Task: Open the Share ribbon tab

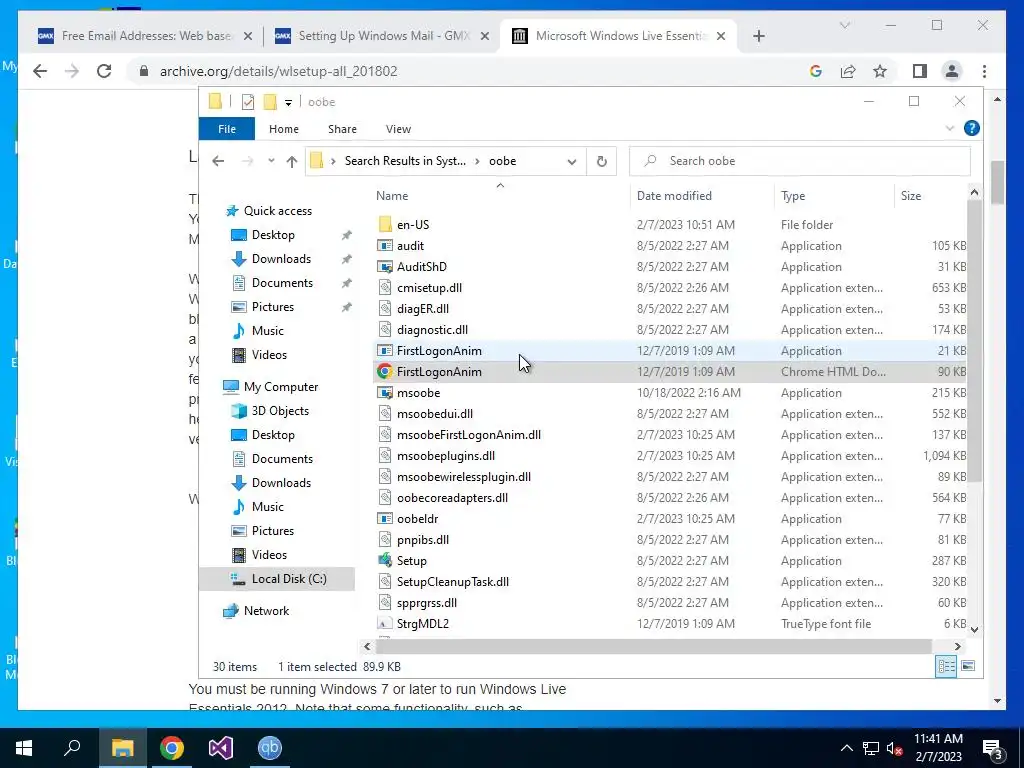Action: click(342, 129)
